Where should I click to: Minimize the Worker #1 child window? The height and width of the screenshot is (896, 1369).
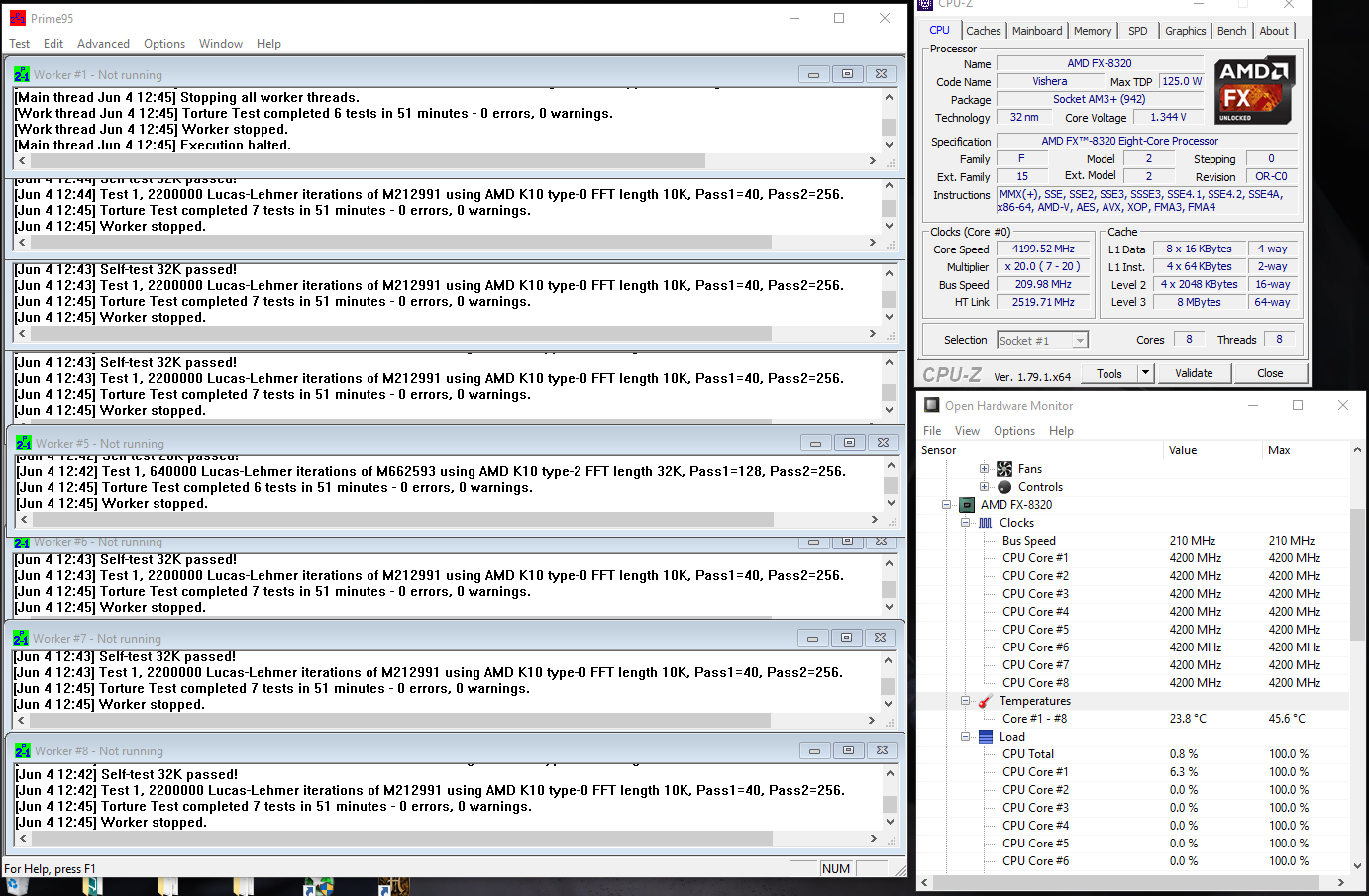813,74
